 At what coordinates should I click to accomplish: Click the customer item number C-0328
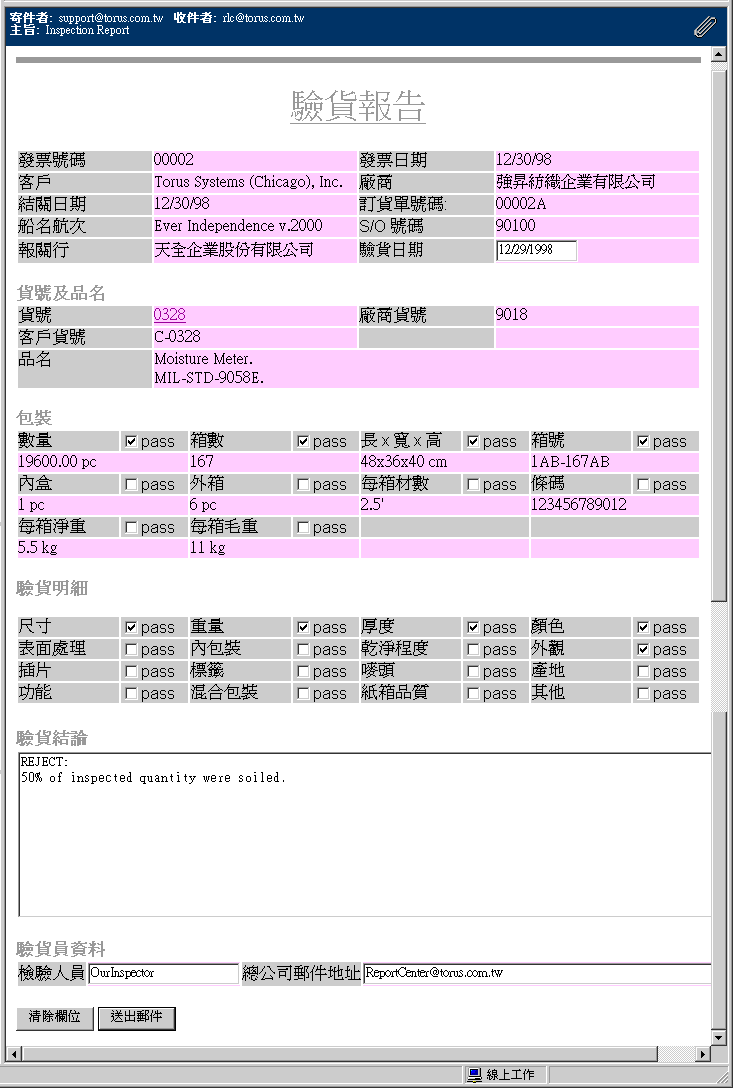[178, 337]
